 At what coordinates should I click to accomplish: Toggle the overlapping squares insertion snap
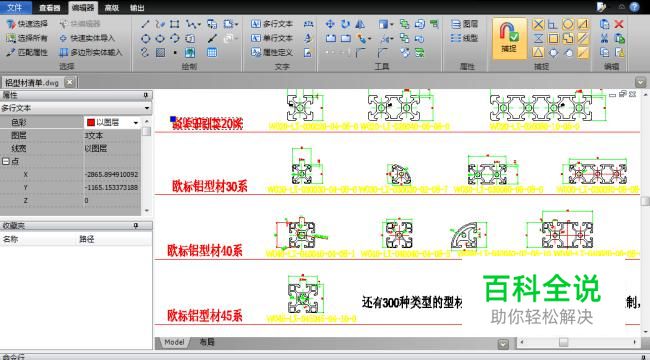pos(568,39)
